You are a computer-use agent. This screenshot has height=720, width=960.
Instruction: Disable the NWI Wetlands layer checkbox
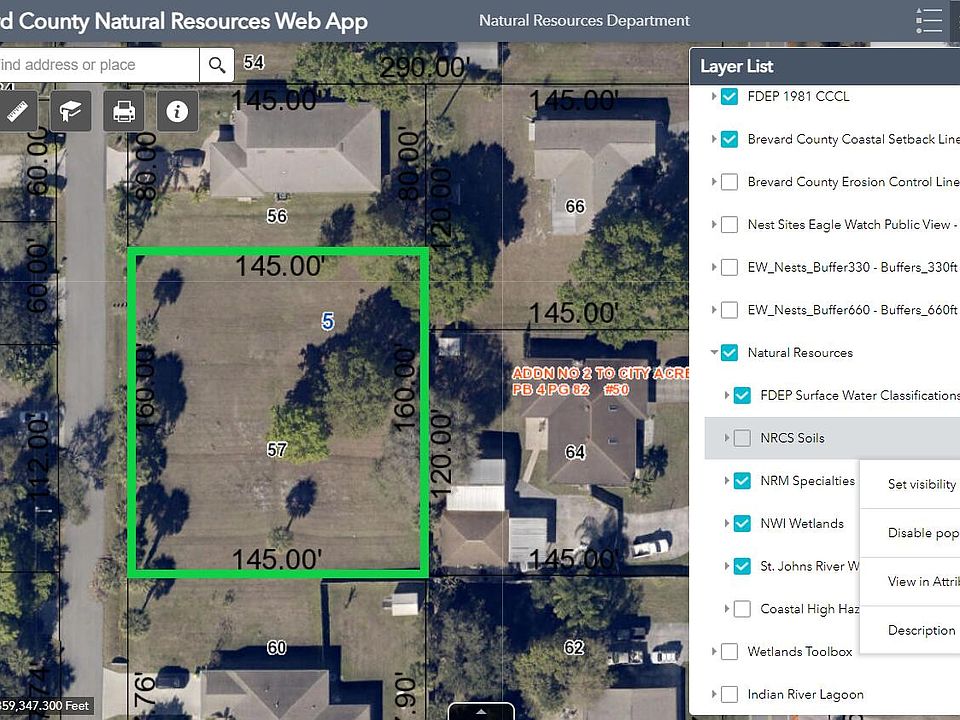[x=742, y=523]
